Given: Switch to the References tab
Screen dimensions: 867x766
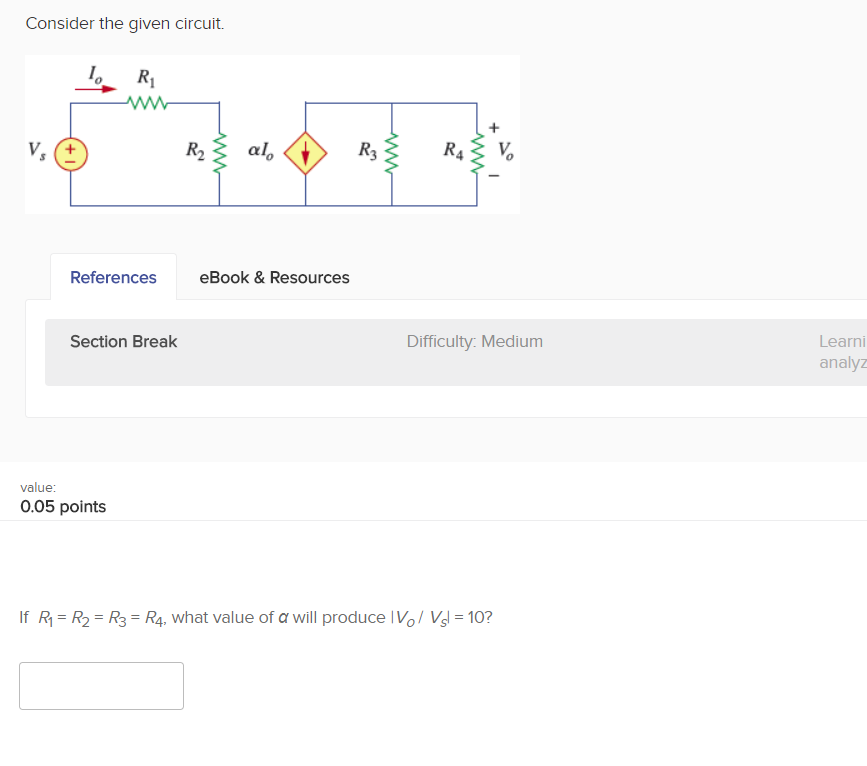Looking at the screenshot, I should [x=113, y=277].
